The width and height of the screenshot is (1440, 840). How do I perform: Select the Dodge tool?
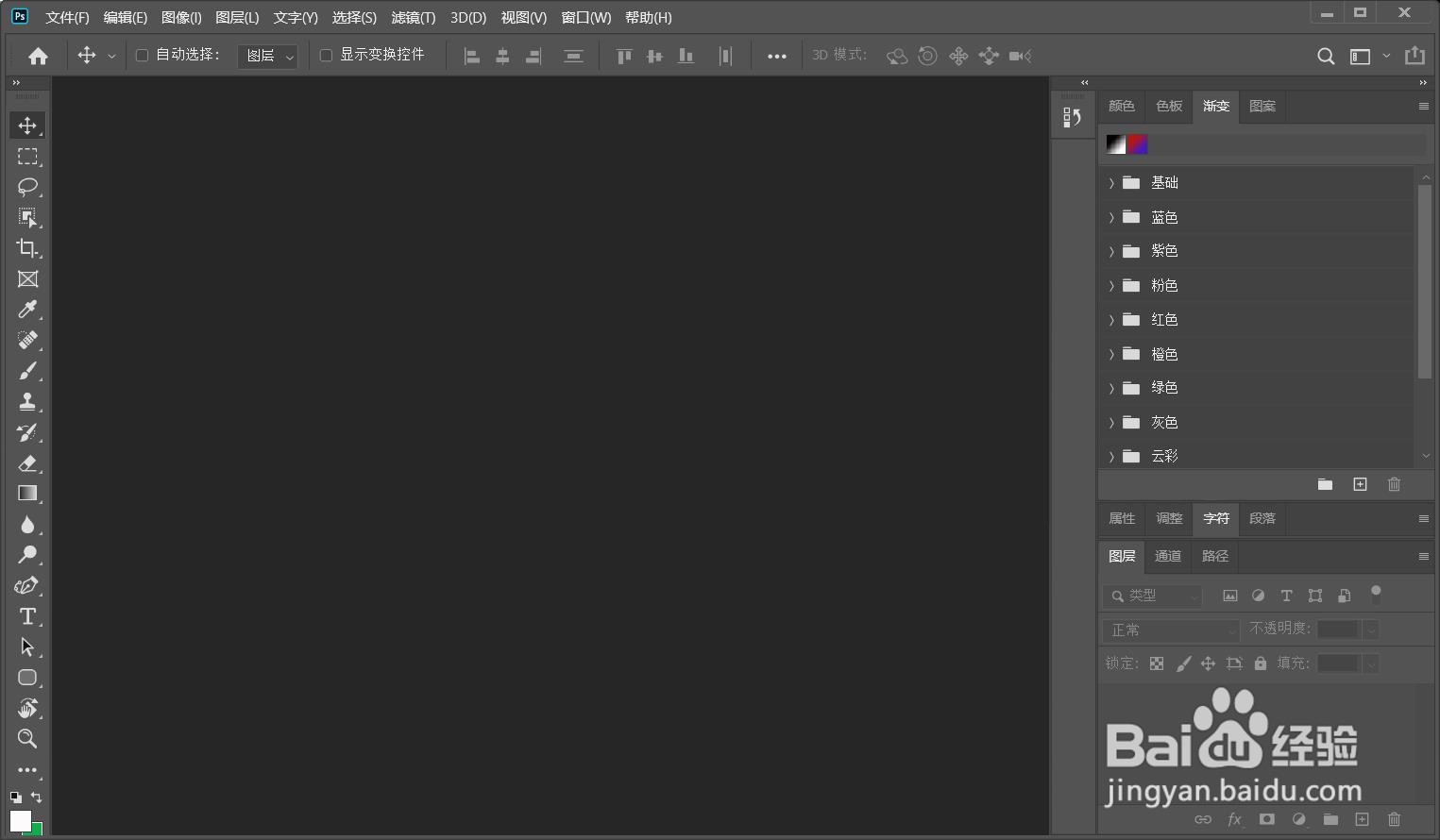pyautogui.click(x=27, y=555)
